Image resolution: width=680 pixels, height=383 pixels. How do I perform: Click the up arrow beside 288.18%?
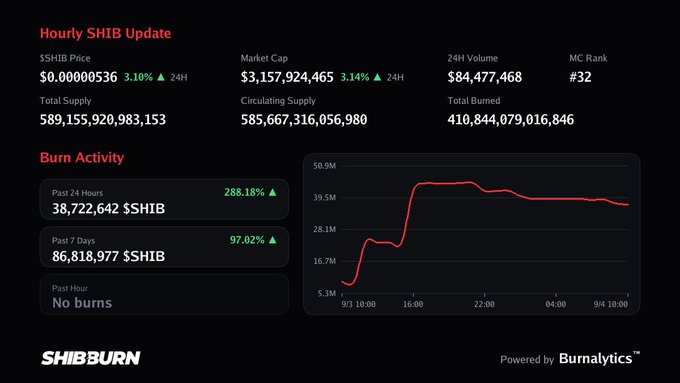[272, 192]
